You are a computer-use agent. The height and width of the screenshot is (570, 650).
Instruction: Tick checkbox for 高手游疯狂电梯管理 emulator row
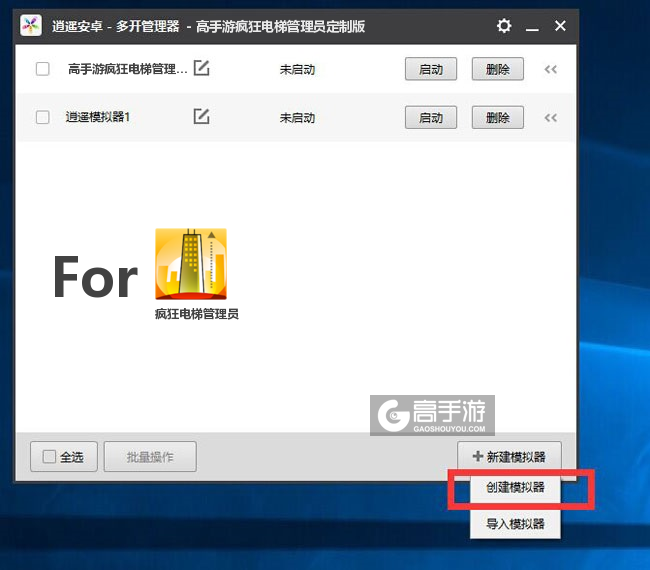pos(43,69)
